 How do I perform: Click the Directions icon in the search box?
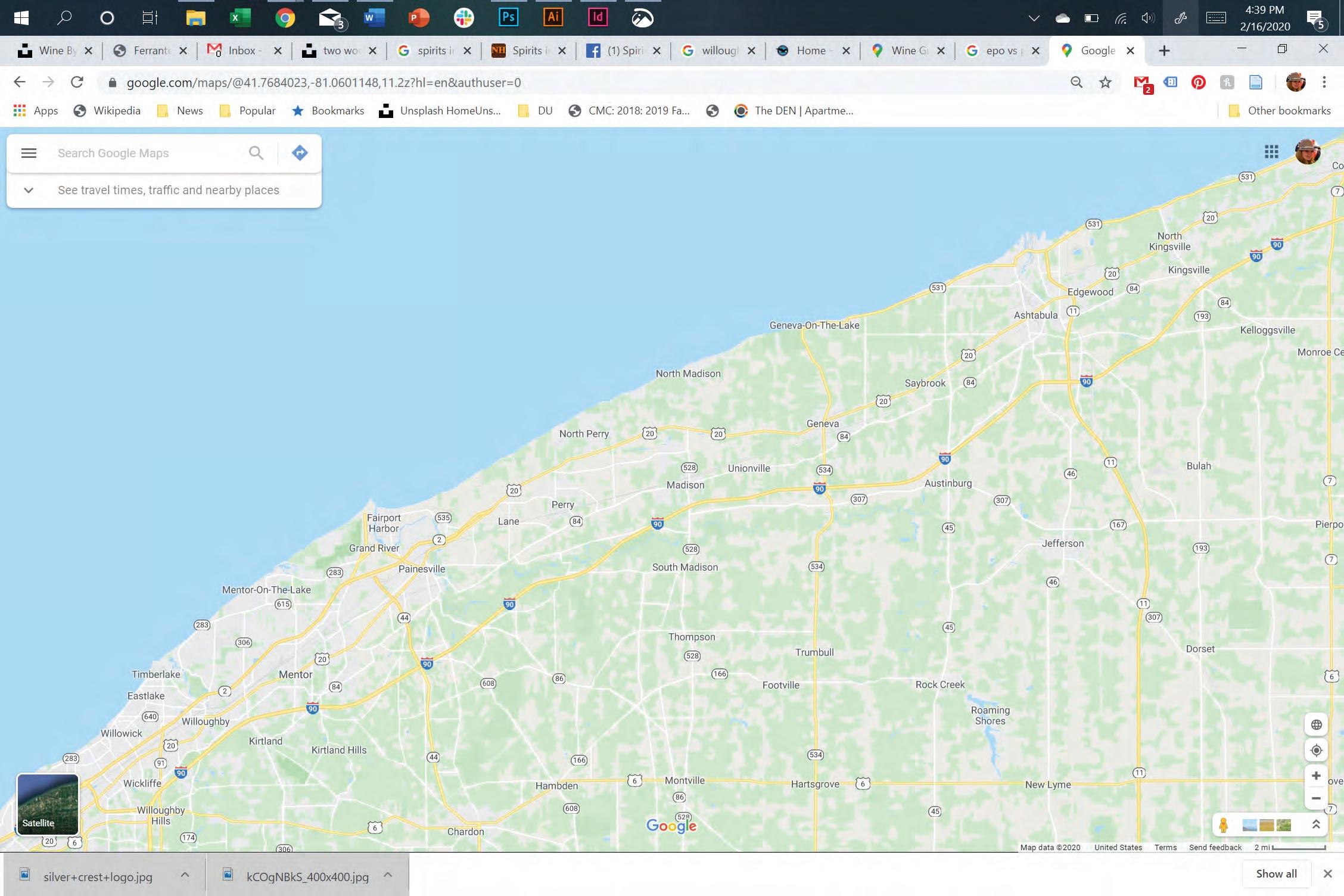point(300,153)
